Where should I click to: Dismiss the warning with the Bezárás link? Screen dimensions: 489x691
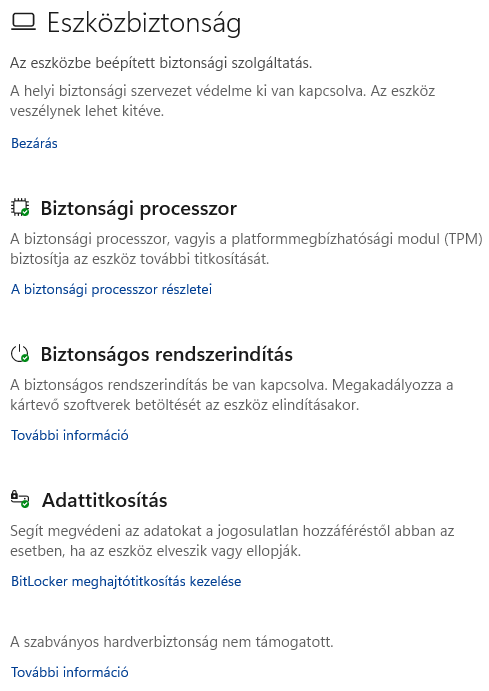tap(34, 143)
